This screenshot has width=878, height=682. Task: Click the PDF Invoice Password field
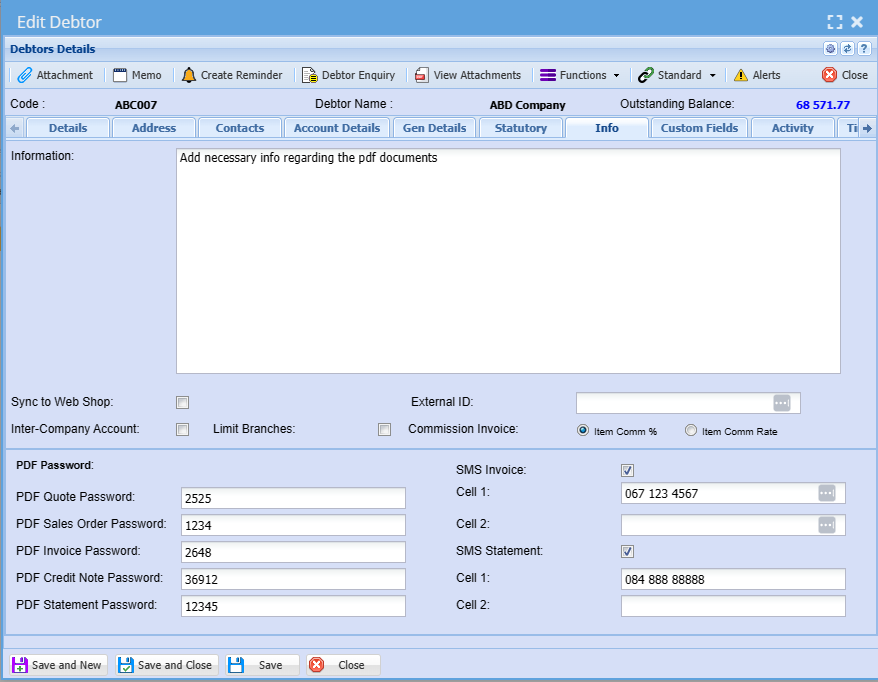293,552
